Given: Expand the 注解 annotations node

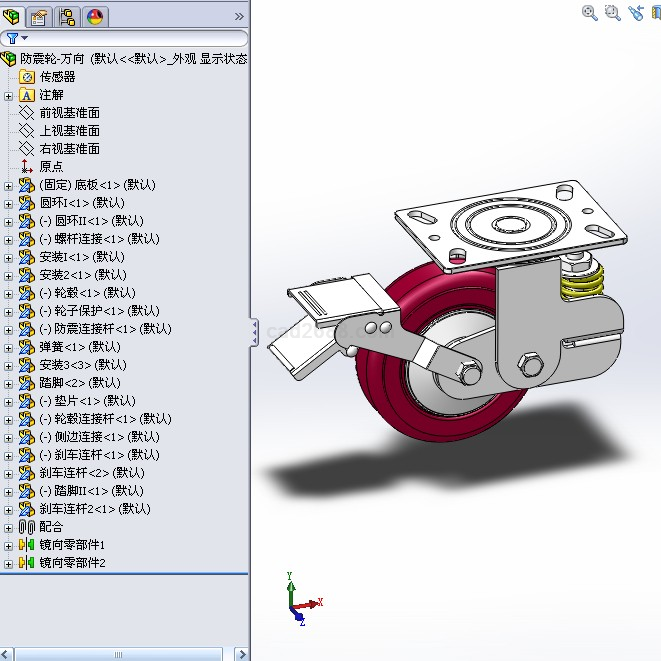Looking at the screenshot, I should tap(9, 95).
